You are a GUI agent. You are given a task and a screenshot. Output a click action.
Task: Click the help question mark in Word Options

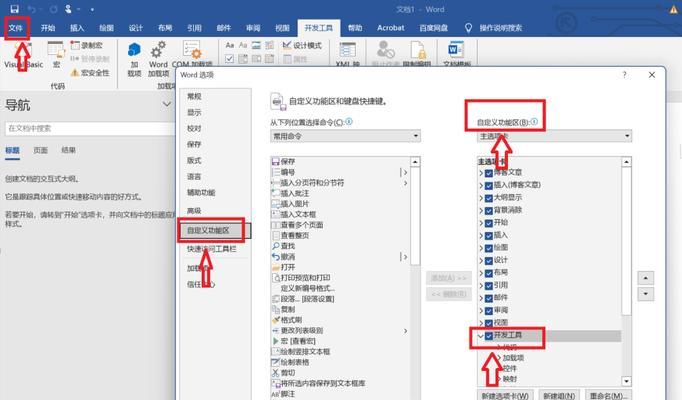[624, 75]
